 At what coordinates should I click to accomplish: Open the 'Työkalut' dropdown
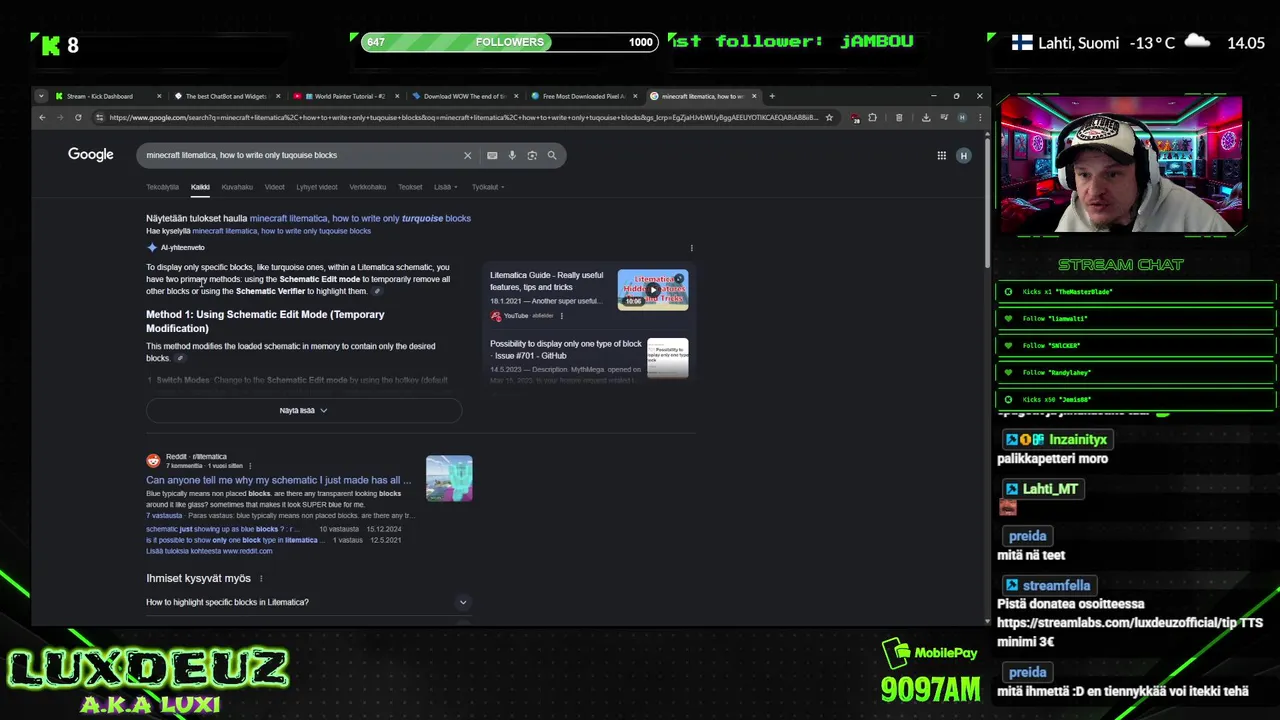[488, 187]
